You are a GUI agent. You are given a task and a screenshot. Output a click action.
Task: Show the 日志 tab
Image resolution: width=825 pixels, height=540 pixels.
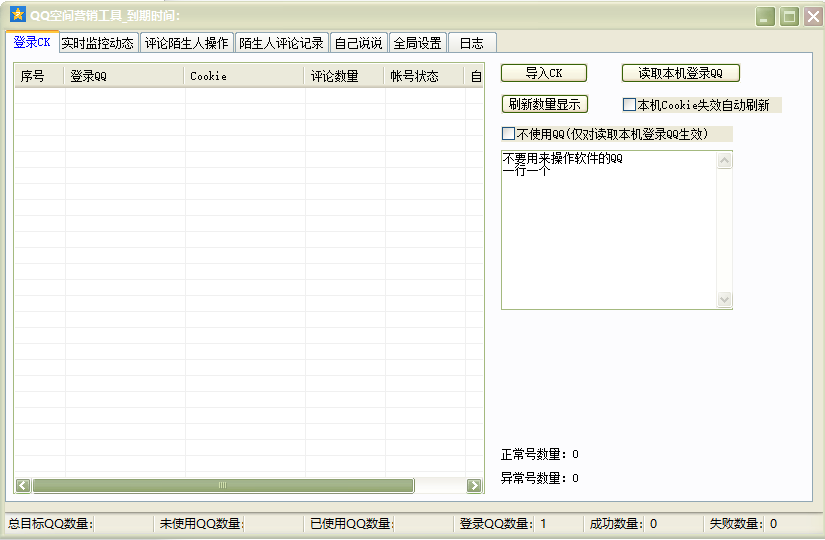pos(471,43)
